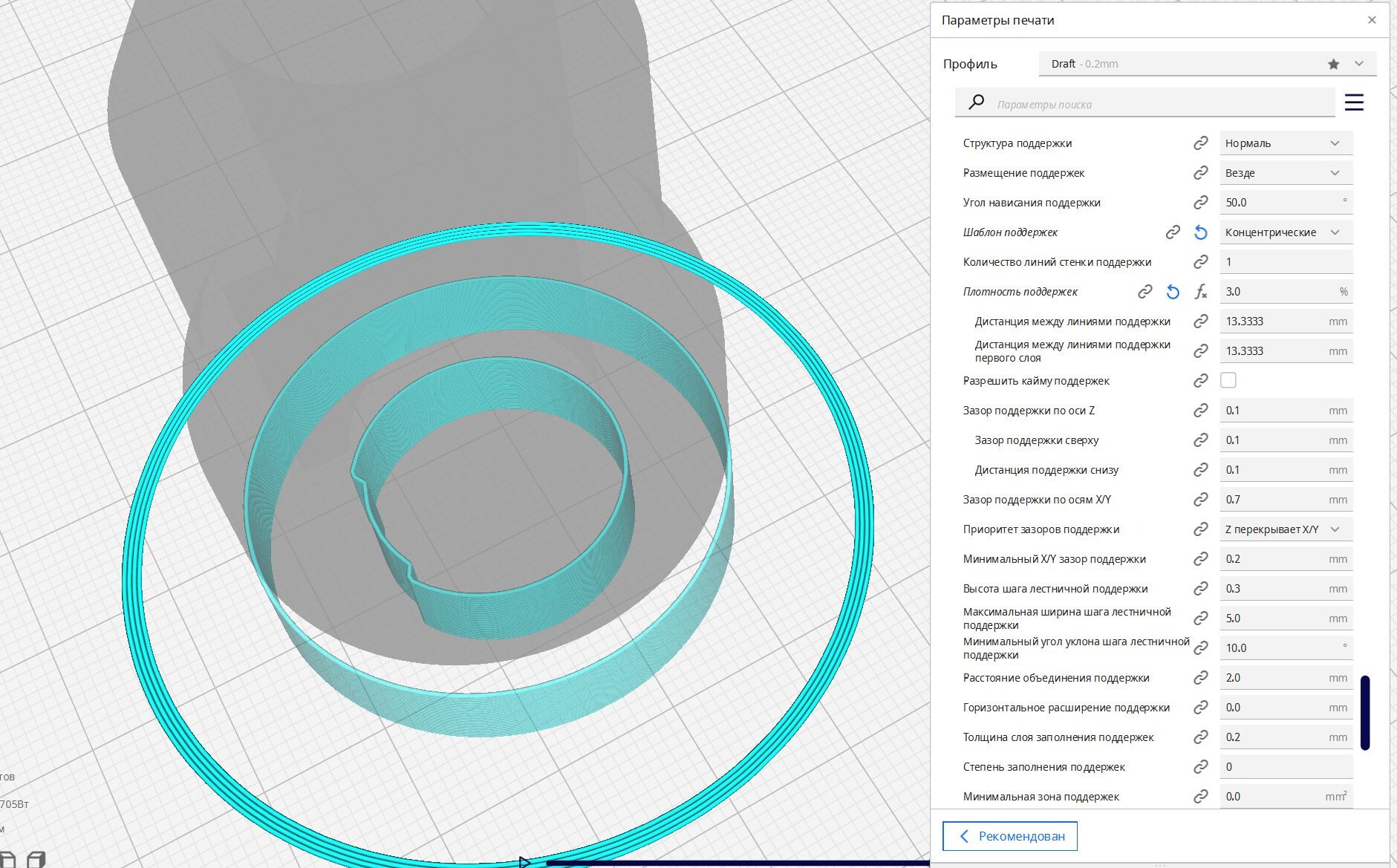Open the hamburger settings visibility menu
1397x868 pixels.
1354,102
